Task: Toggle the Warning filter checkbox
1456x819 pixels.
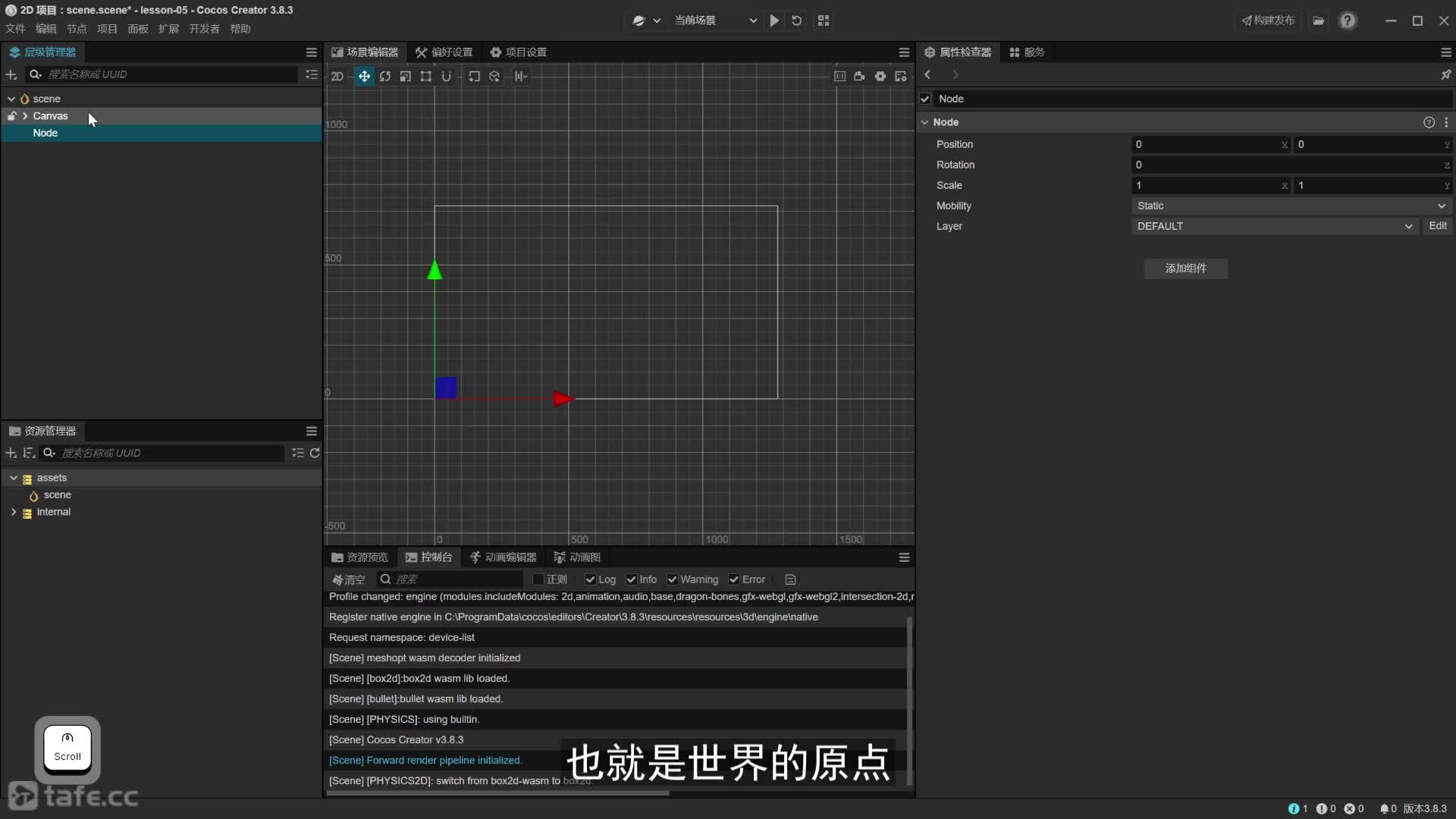Action: pyautogui.click(x=672, y=579)
